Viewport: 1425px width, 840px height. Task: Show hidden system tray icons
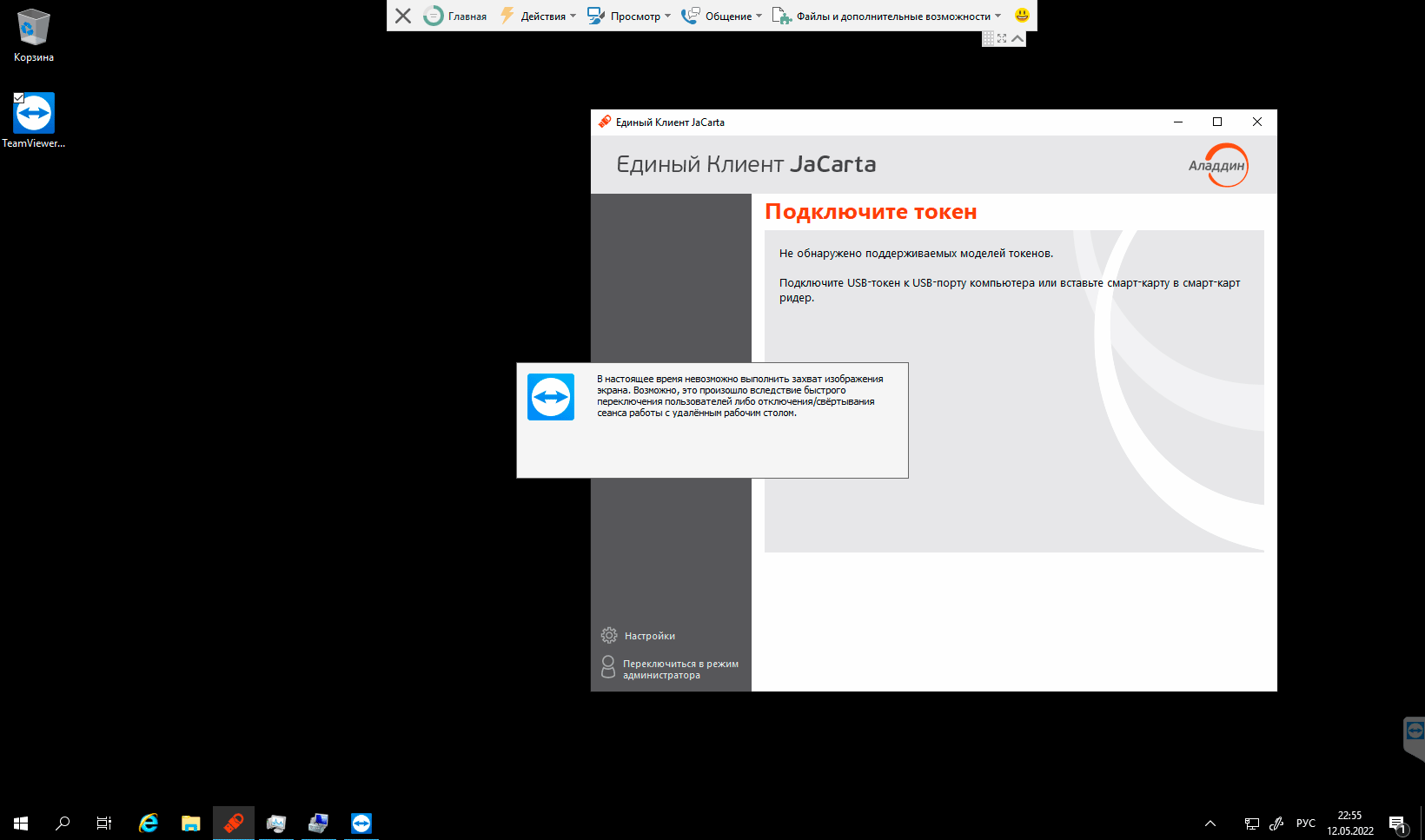pos(1210,823)
